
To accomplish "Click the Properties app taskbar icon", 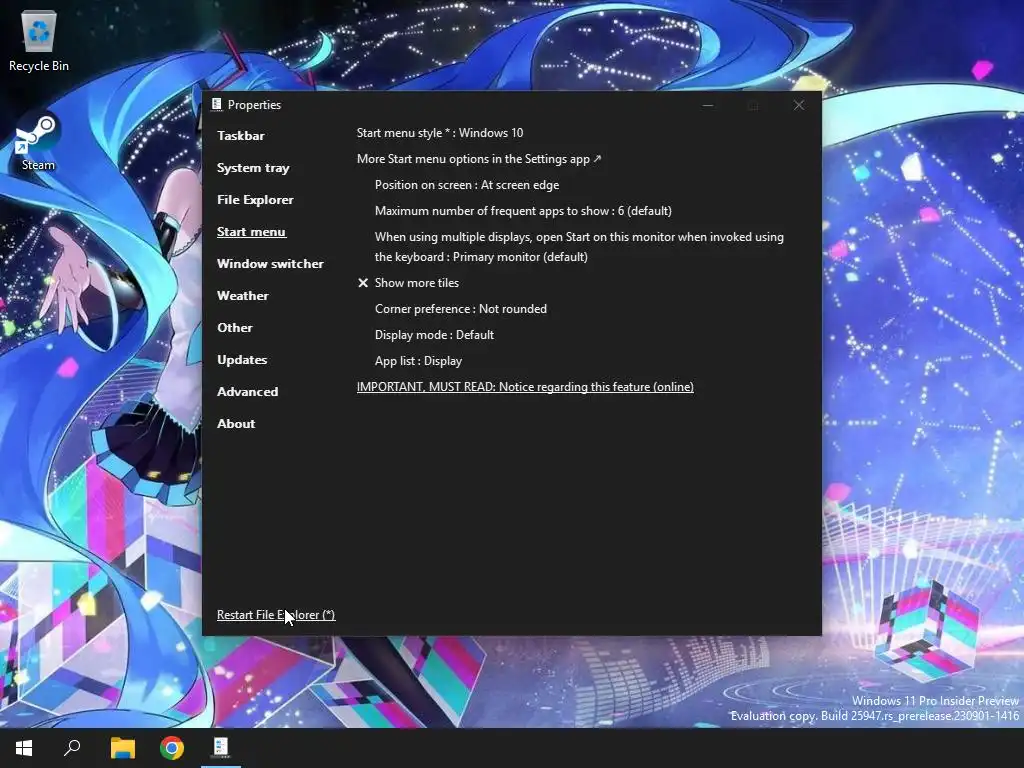I will pos(221,747).
